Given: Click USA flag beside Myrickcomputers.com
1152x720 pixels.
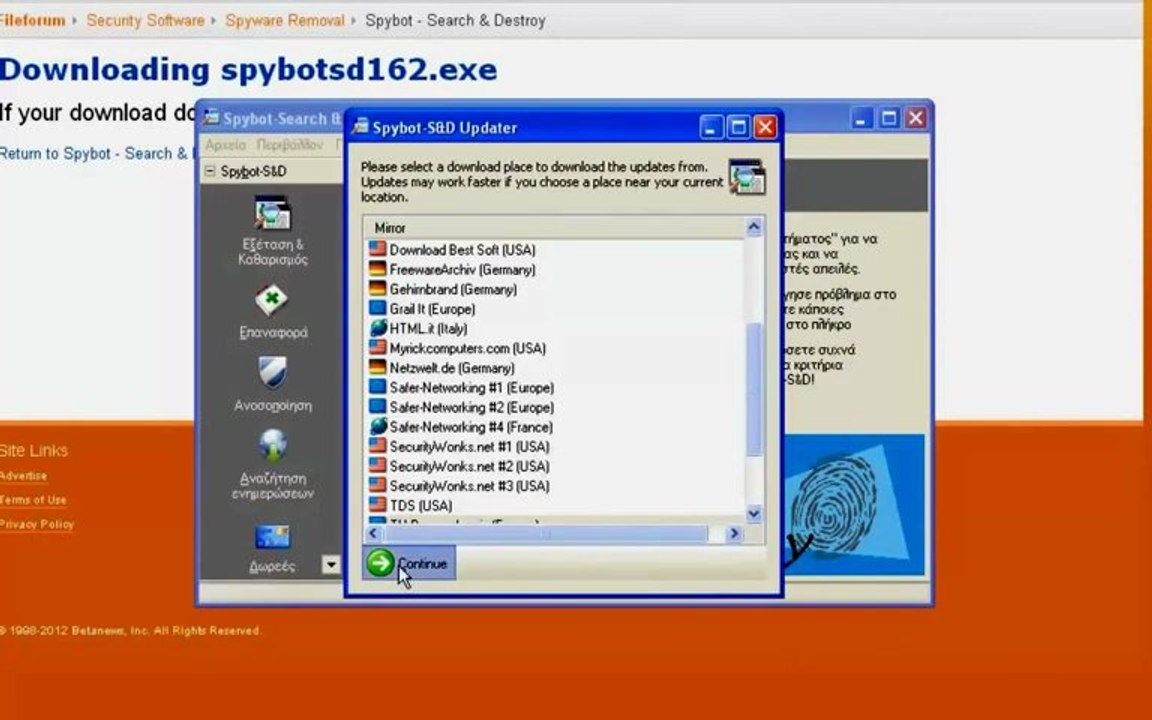Looking at the screenshot, I should point(378,348).
